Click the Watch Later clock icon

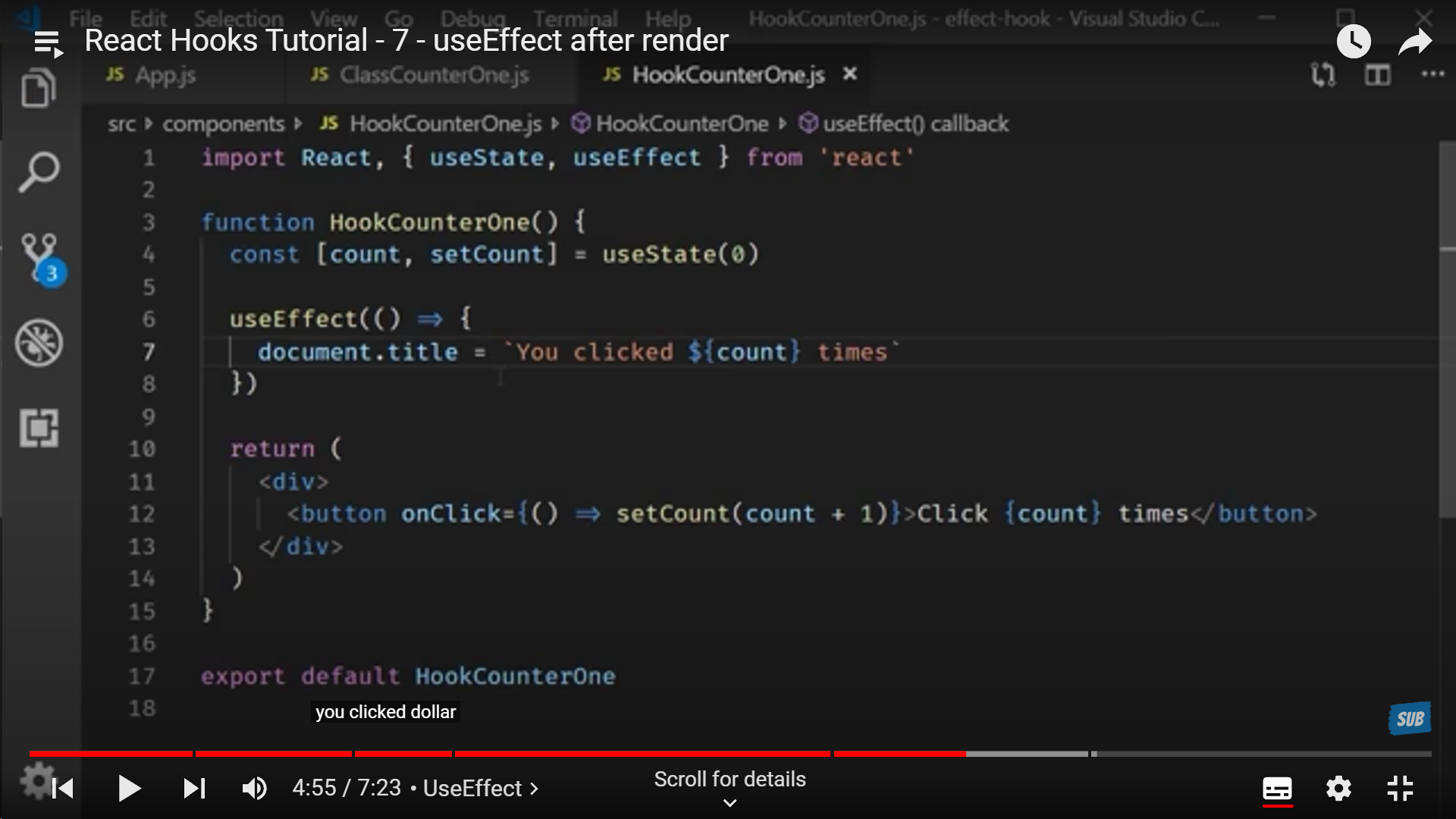click(x=1354, y=41)
